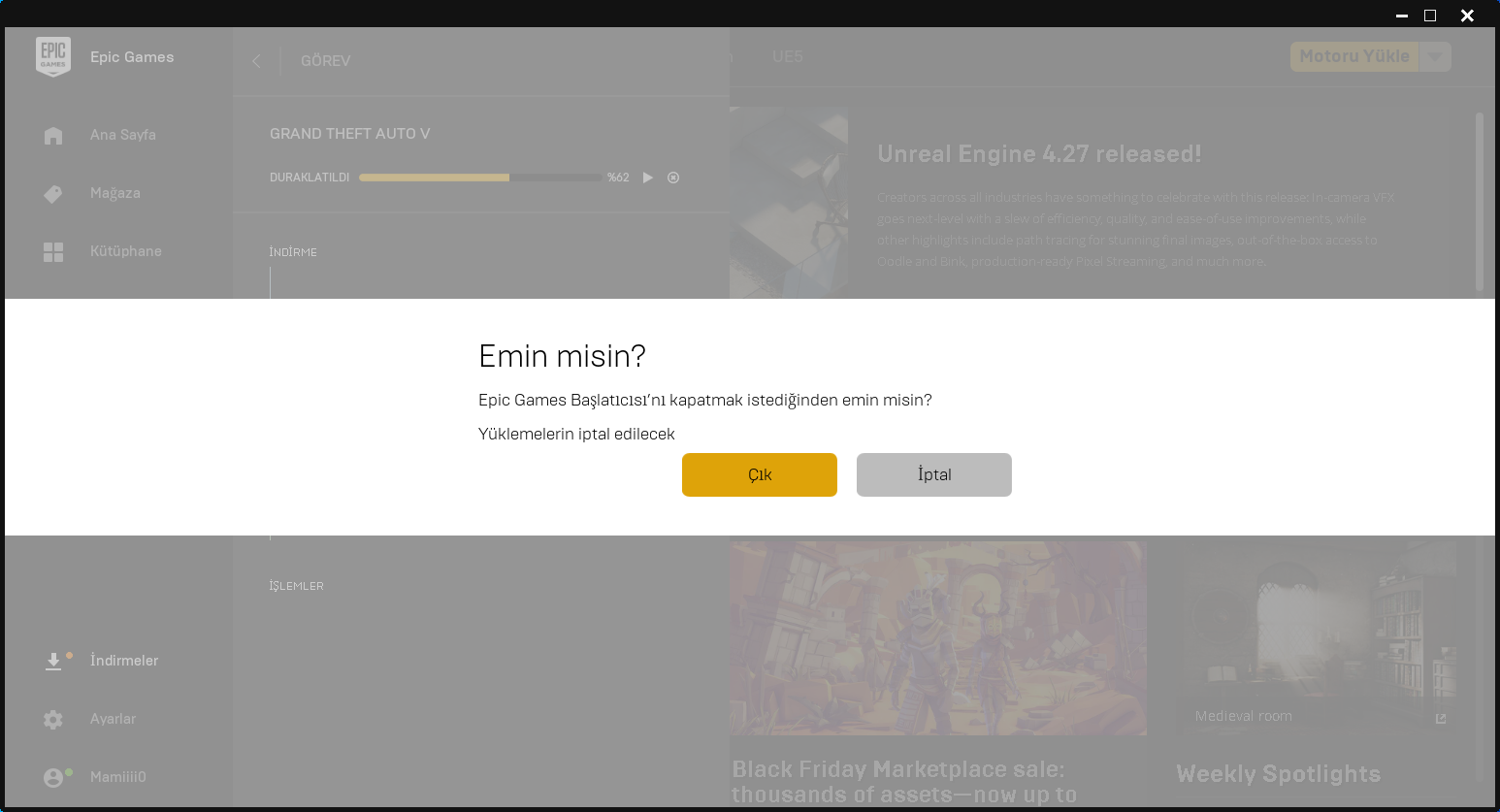
Task: Click the DURAKLATILDI status text
Action: click(310, 178)
